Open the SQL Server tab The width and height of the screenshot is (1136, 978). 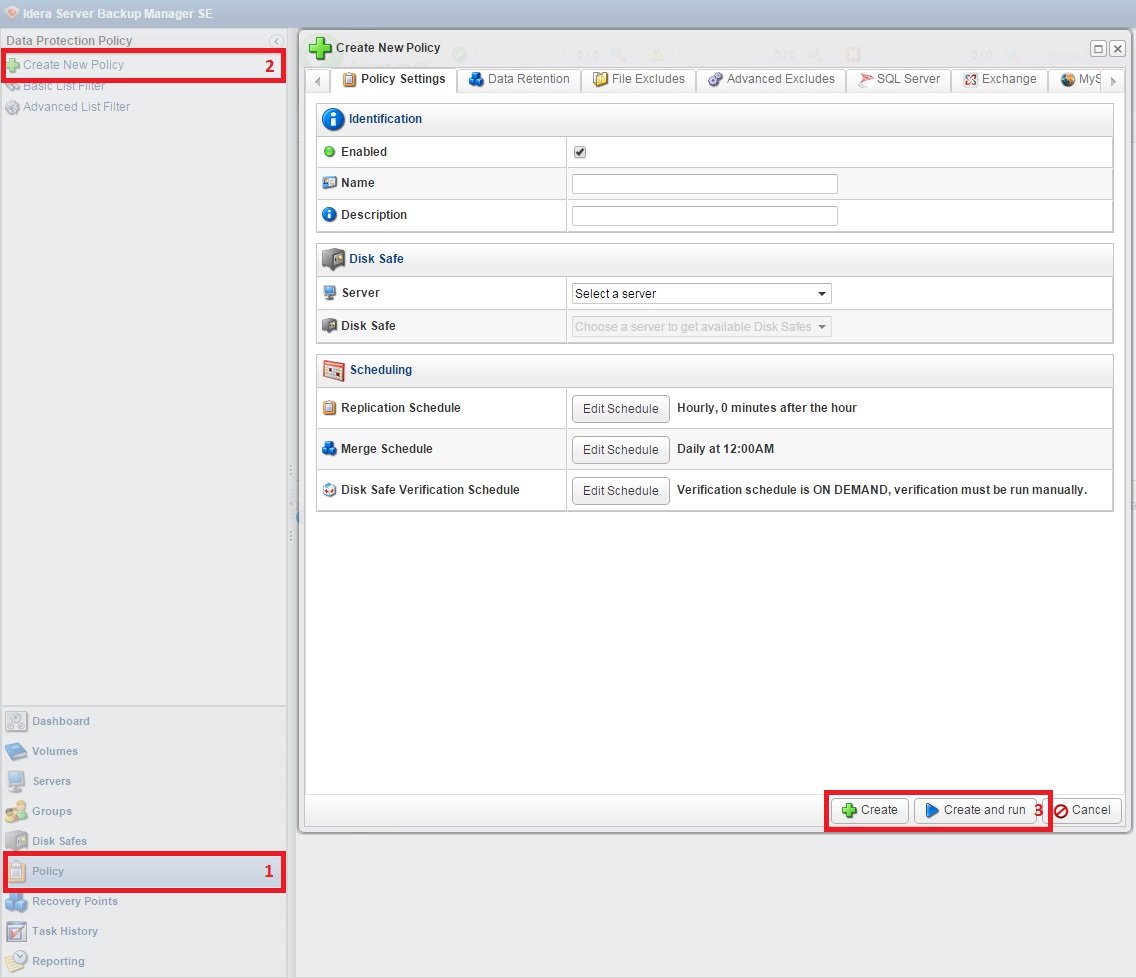[899, 80]
